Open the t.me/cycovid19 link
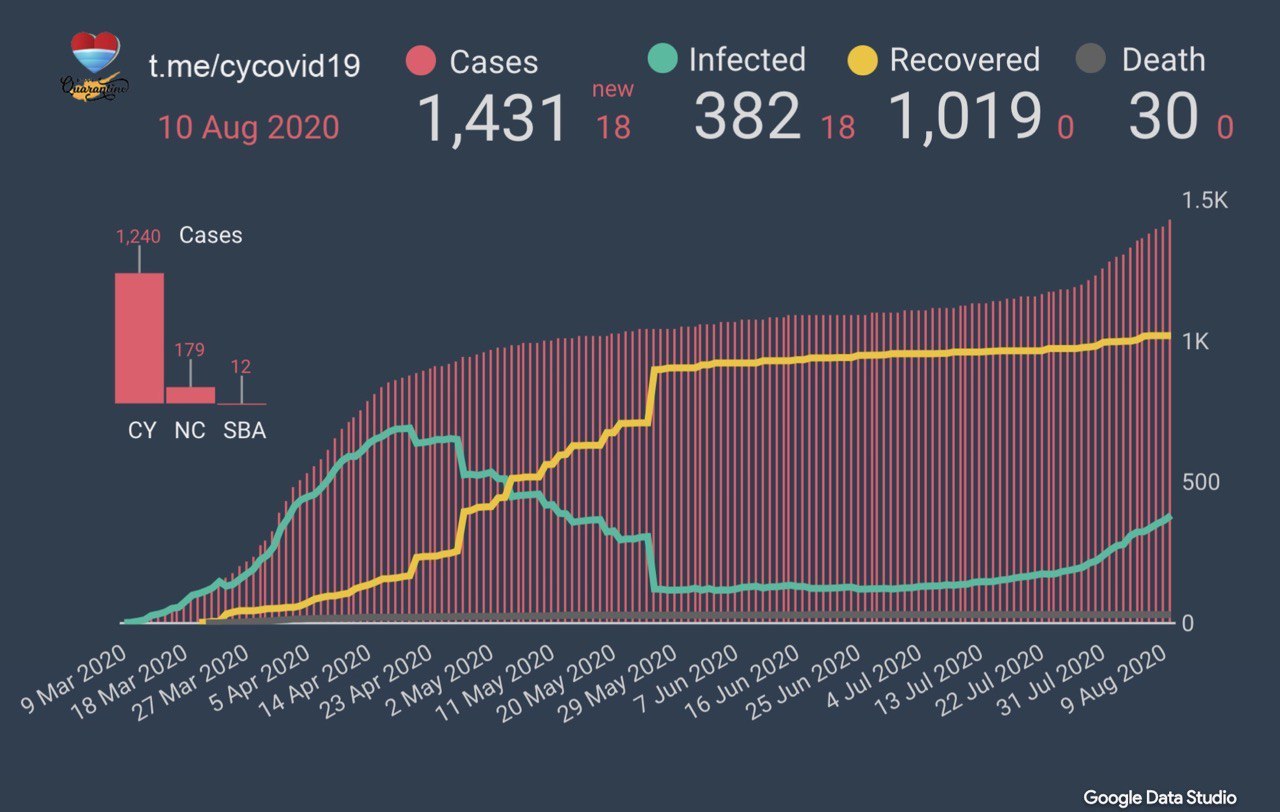Screen dimensions: 1280x812 [x=254, y=65]
